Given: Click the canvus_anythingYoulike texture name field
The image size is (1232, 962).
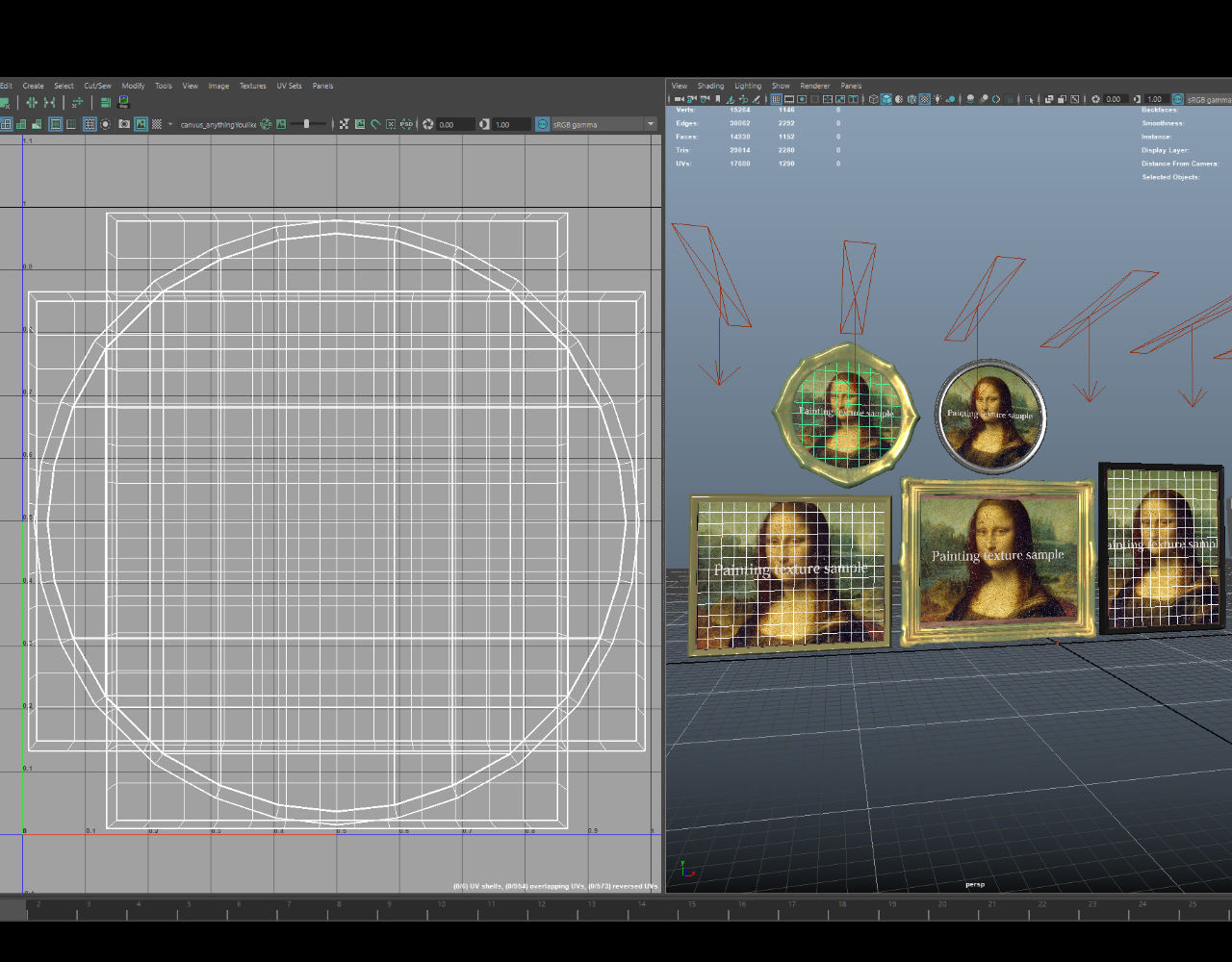Looking at the screenshot, I should pyautogui.click(x=218, y=124).
